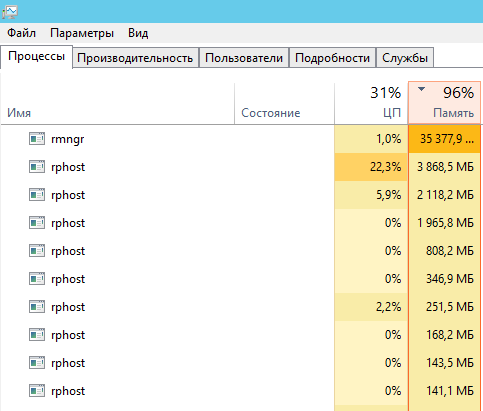Click icon of rphost using 3 868,5 МБ
This screenshot has height=411, width=483.
(37, 167)
